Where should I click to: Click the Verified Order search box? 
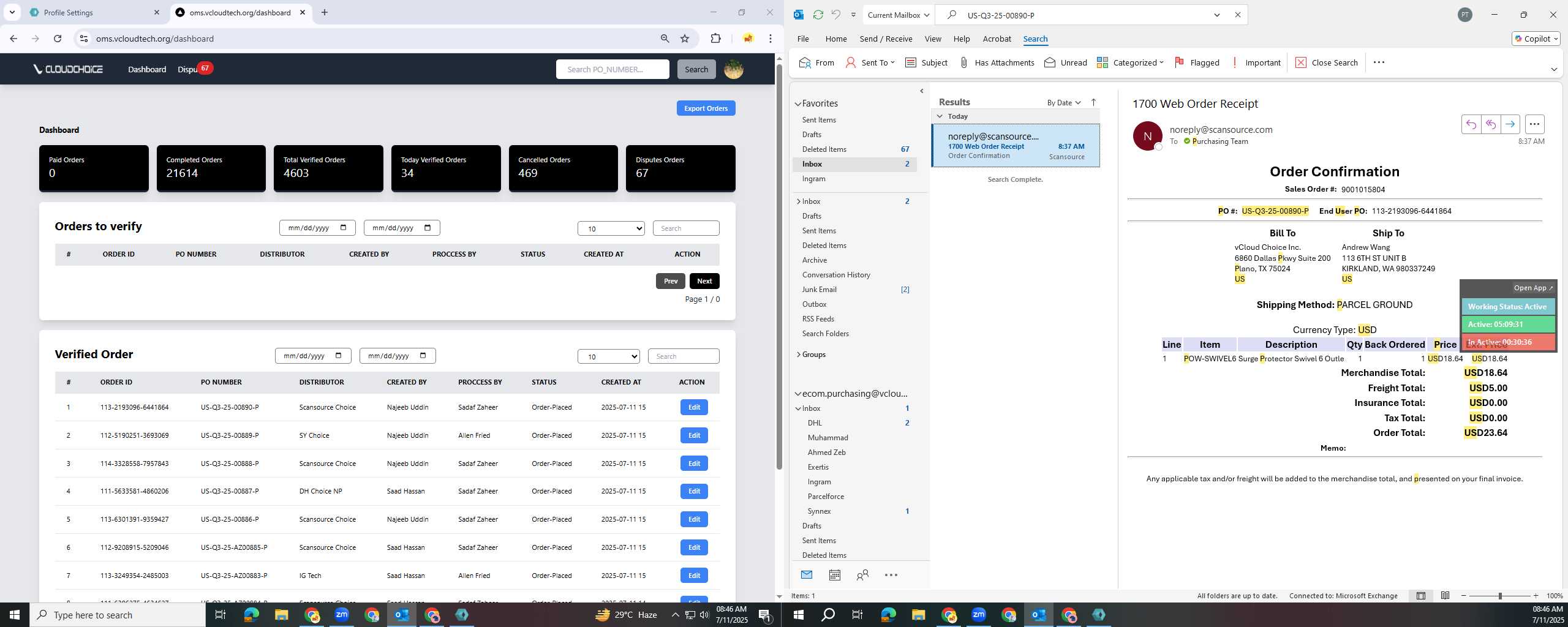(684, 356)
